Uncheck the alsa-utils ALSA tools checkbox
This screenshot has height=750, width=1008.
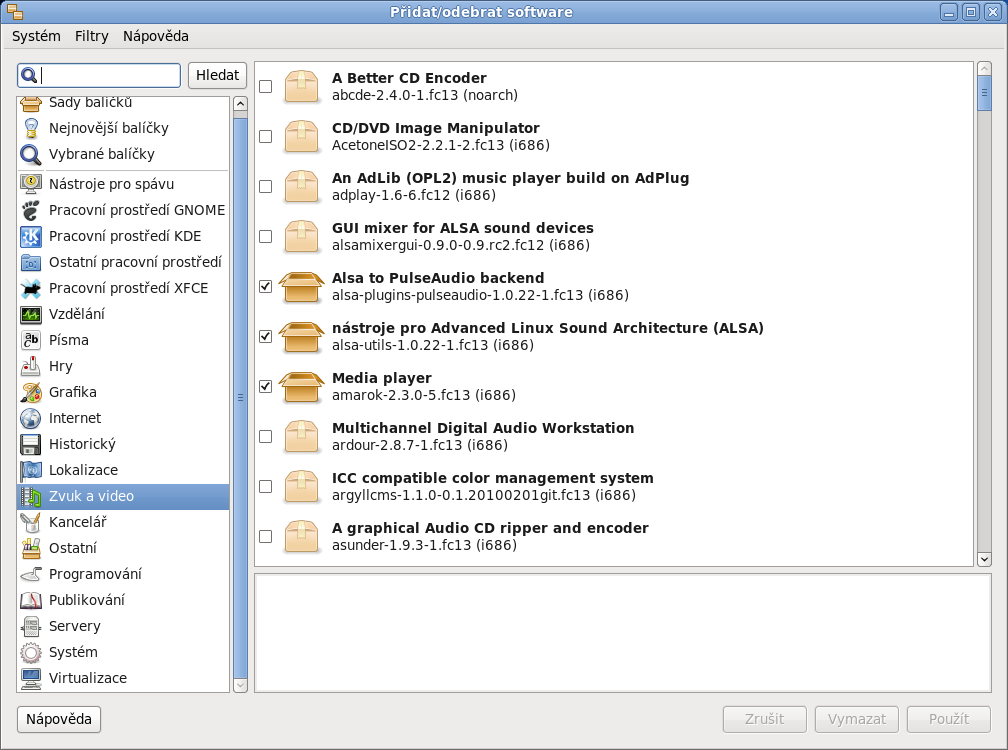point(266,337)
